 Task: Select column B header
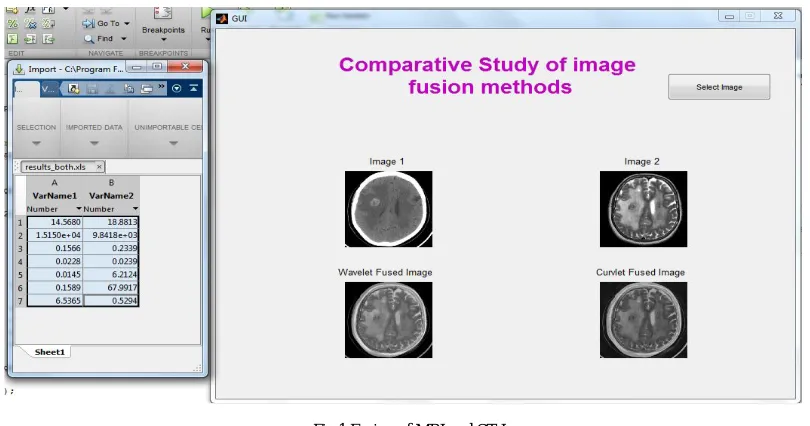[x=111, y=183]
